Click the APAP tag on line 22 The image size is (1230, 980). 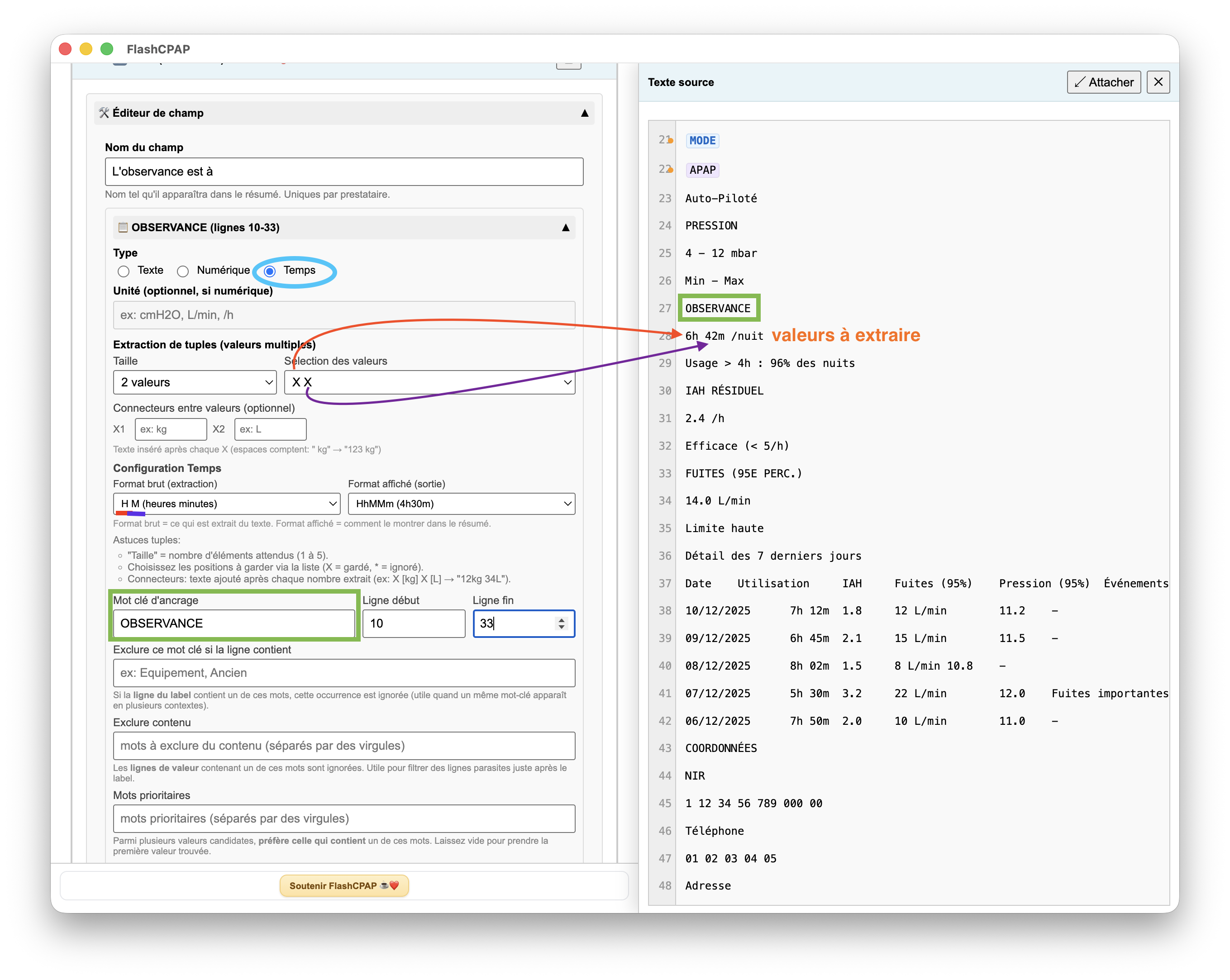[x=702, y=170]
